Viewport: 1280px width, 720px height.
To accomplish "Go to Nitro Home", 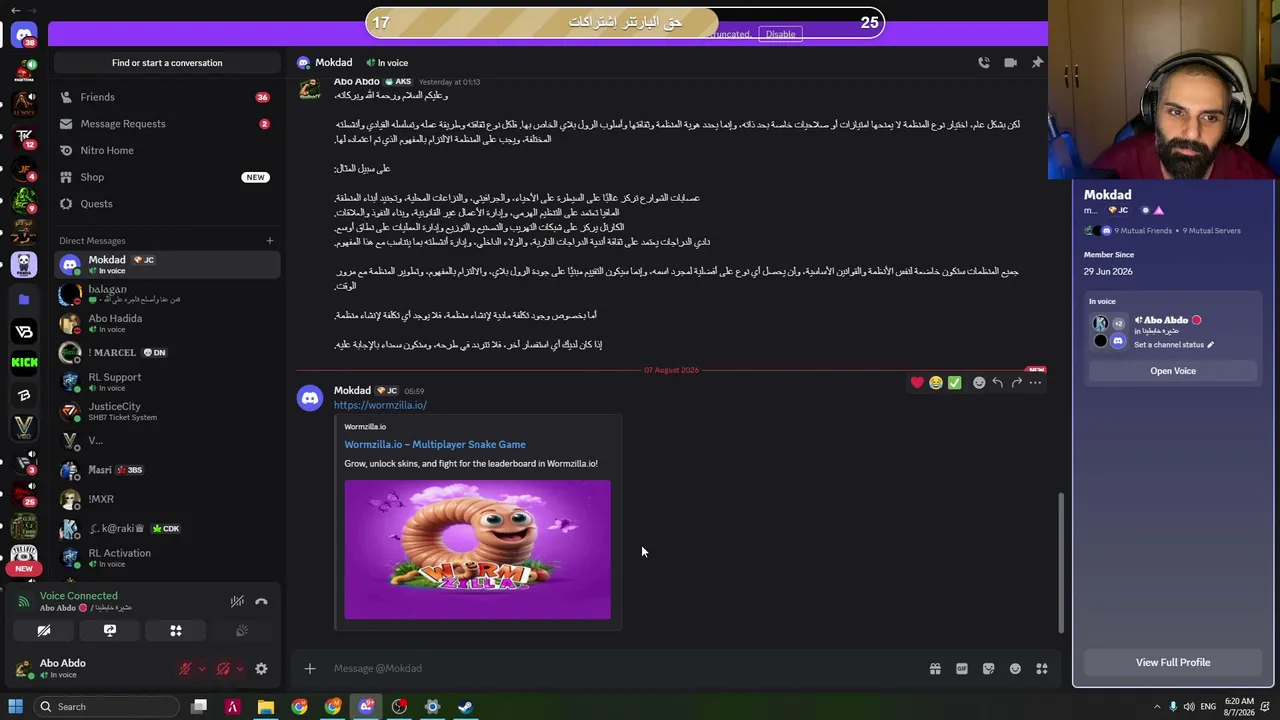I will [167, 150].
